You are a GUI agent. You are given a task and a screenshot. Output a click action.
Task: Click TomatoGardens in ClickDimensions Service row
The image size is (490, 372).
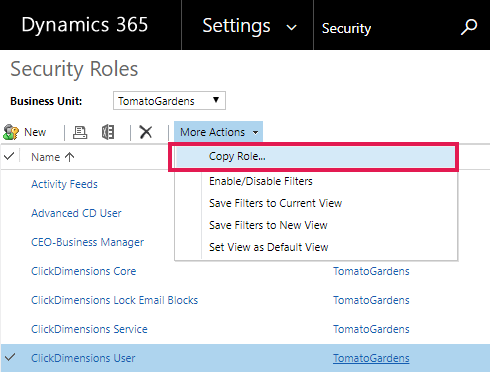point(371,329)
